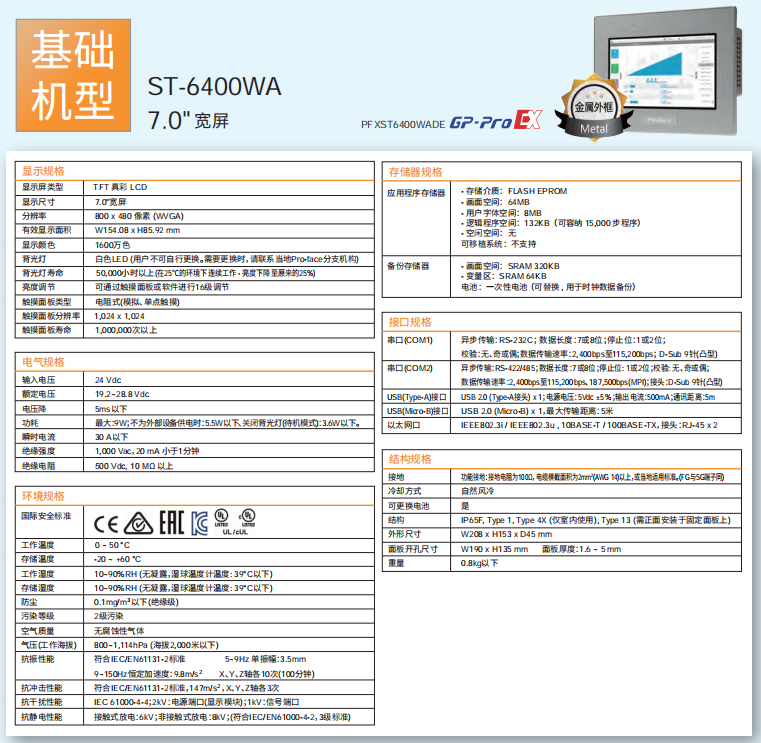
Task: Click the 环境规格 section header
Action: (43, 496)
